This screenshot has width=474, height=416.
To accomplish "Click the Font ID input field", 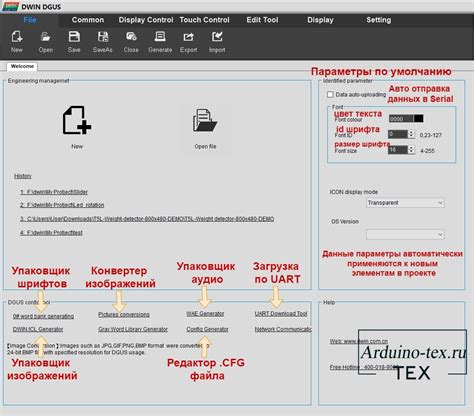I will [x=398, y=135].
